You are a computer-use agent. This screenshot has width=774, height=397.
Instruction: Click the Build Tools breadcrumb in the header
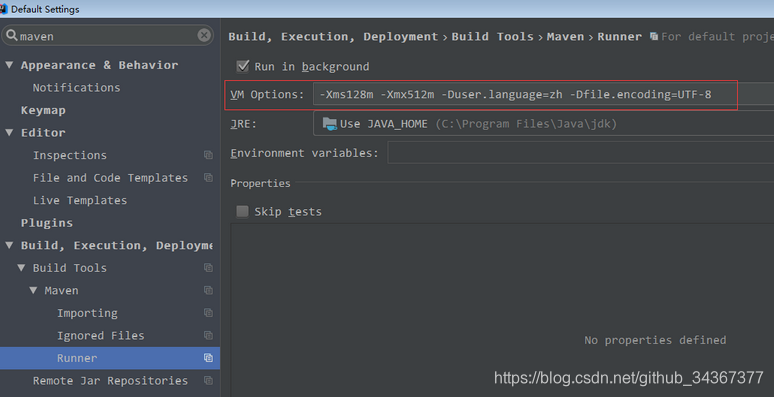pos(492,37)
